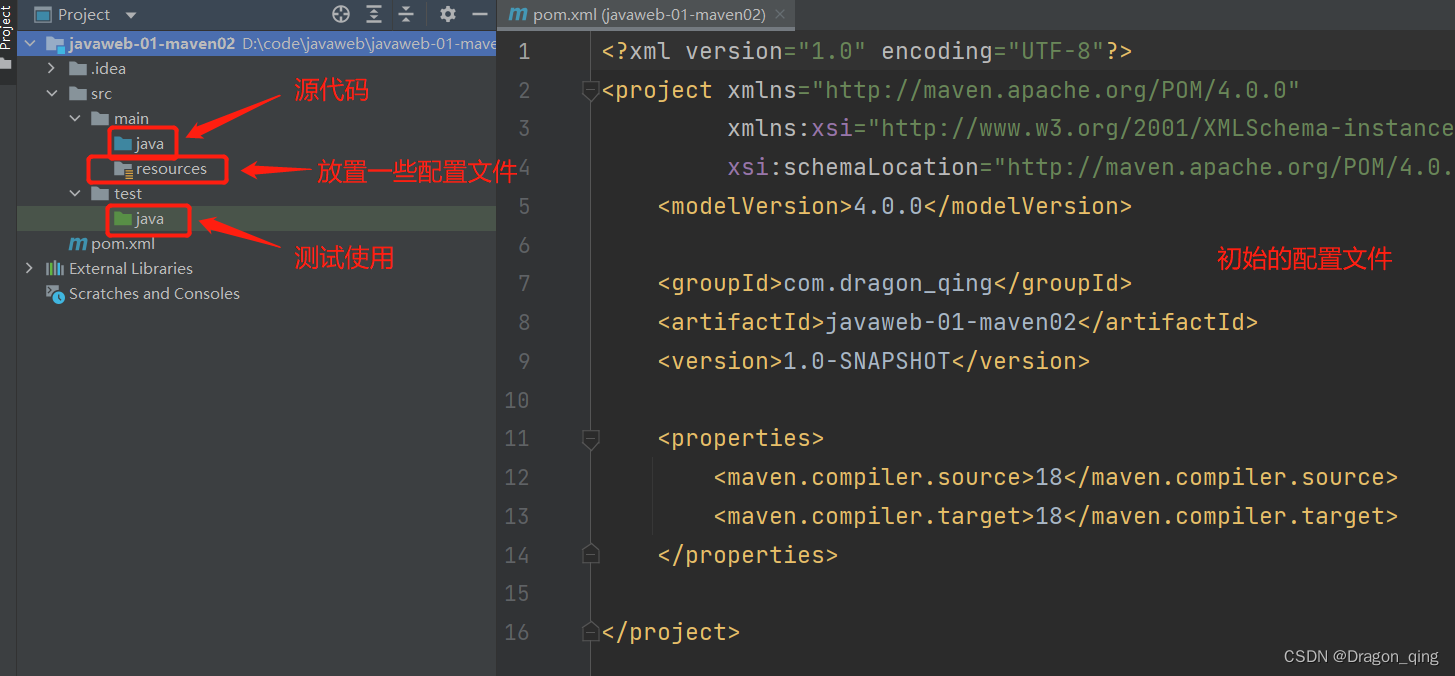Open pom.xml in the project tree
This screenshot has height=676, width=1455.
coord(123,243)
